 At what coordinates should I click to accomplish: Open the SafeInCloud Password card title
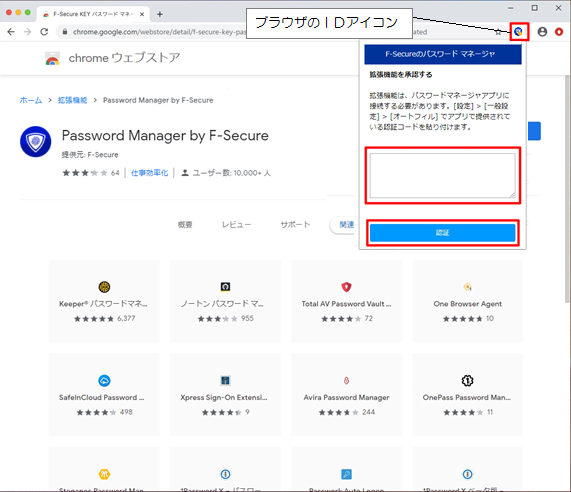[102, 397]
